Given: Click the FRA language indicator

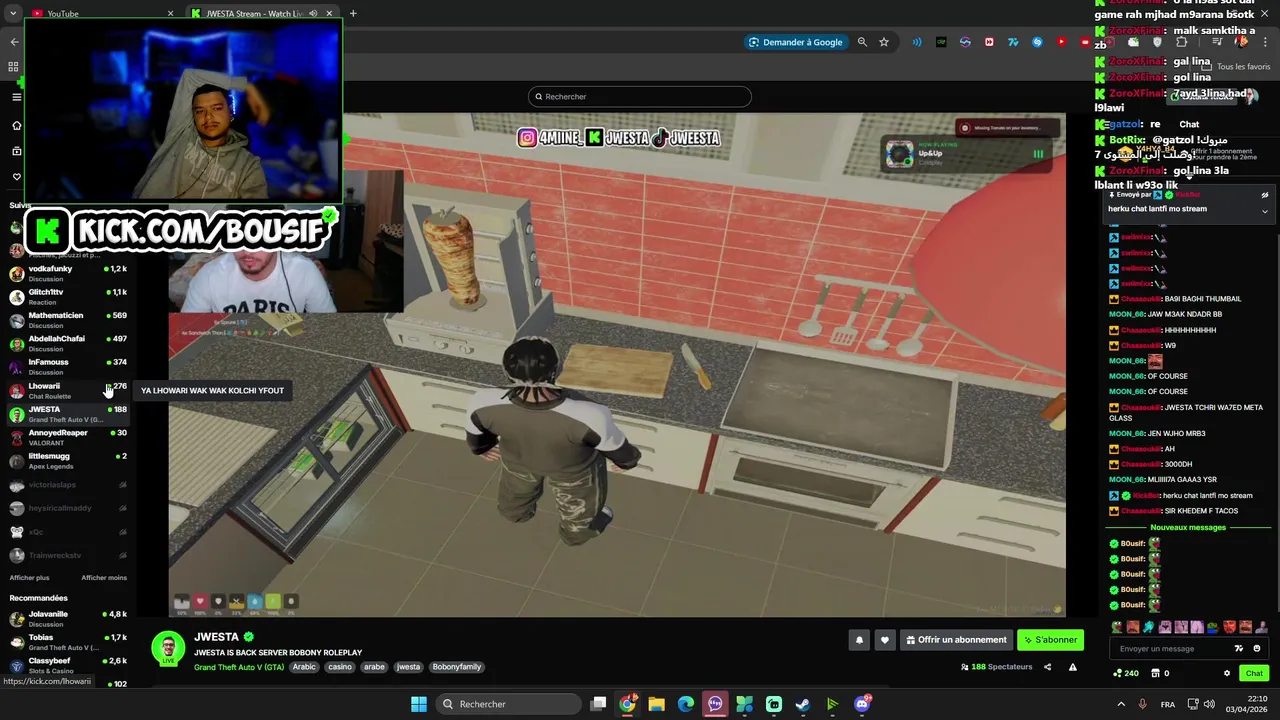Looking at the screenshot, I should click(x=1168, y=704).
